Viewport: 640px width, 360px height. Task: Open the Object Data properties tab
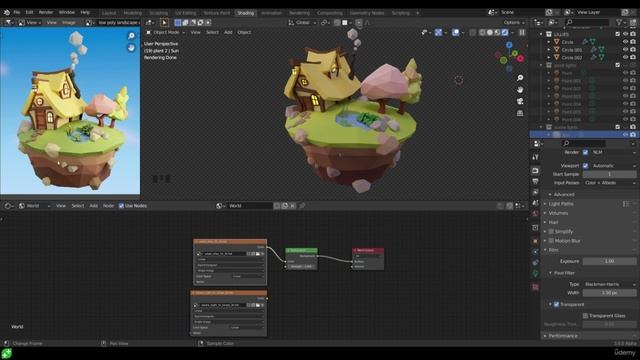point(535,273)
